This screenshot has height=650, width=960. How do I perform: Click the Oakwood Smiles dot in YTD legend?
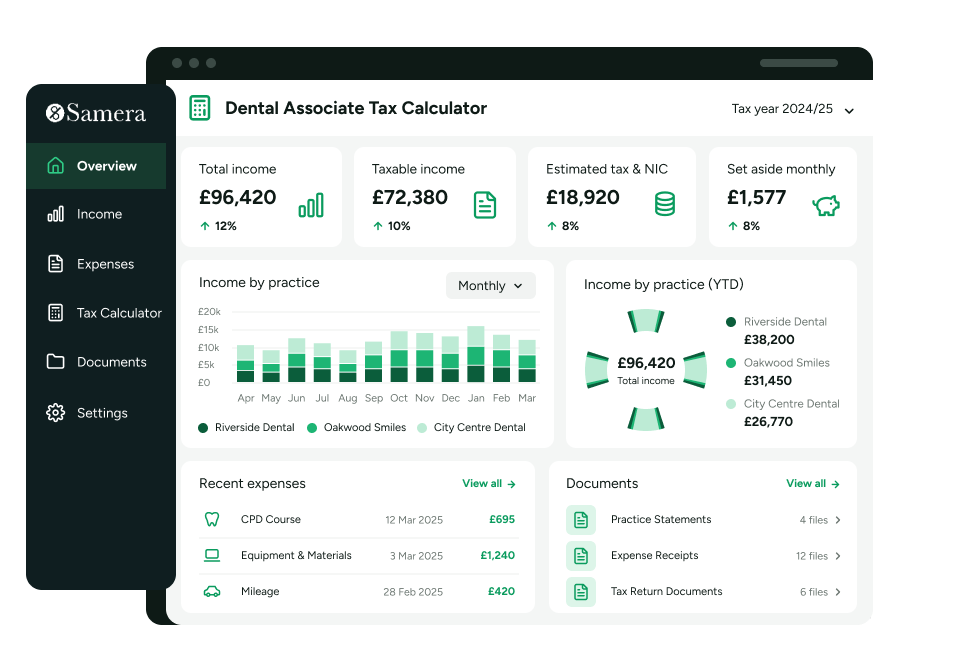click(x=730, y=363)
